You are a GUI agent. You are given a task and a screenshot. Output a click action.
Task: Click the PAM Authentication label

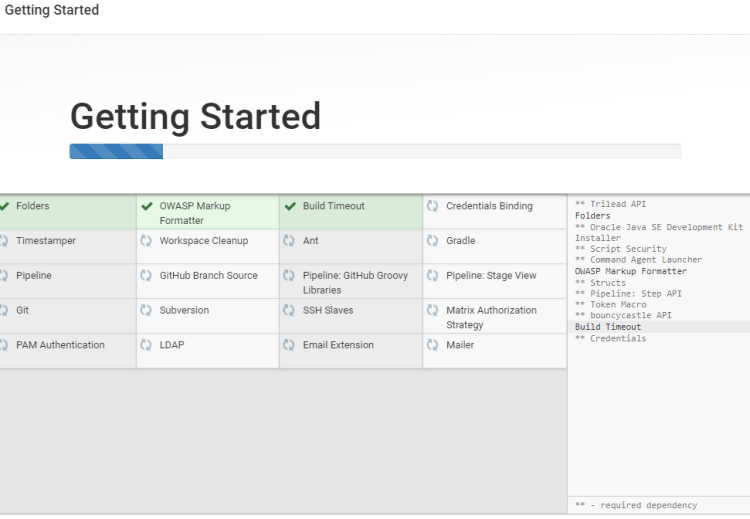click(x=60, y=345)
